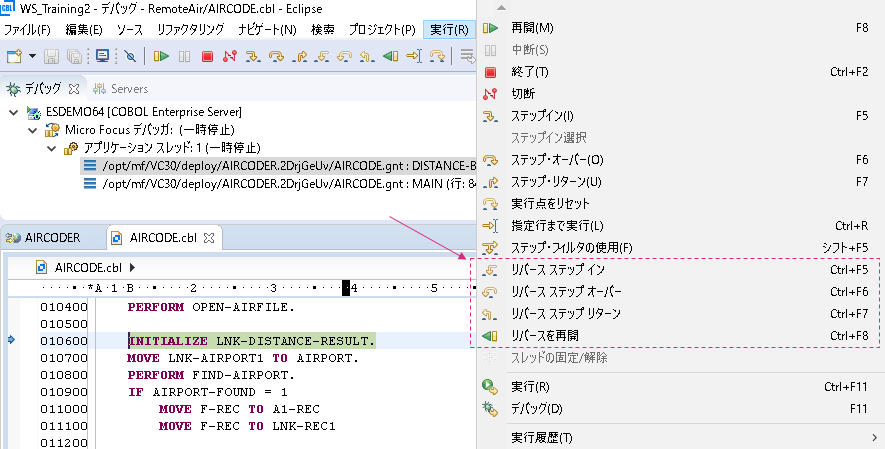Click the red Terminate square in the toolbar
This screenshot has height=449, width=885.
click(x=207, y=56)
